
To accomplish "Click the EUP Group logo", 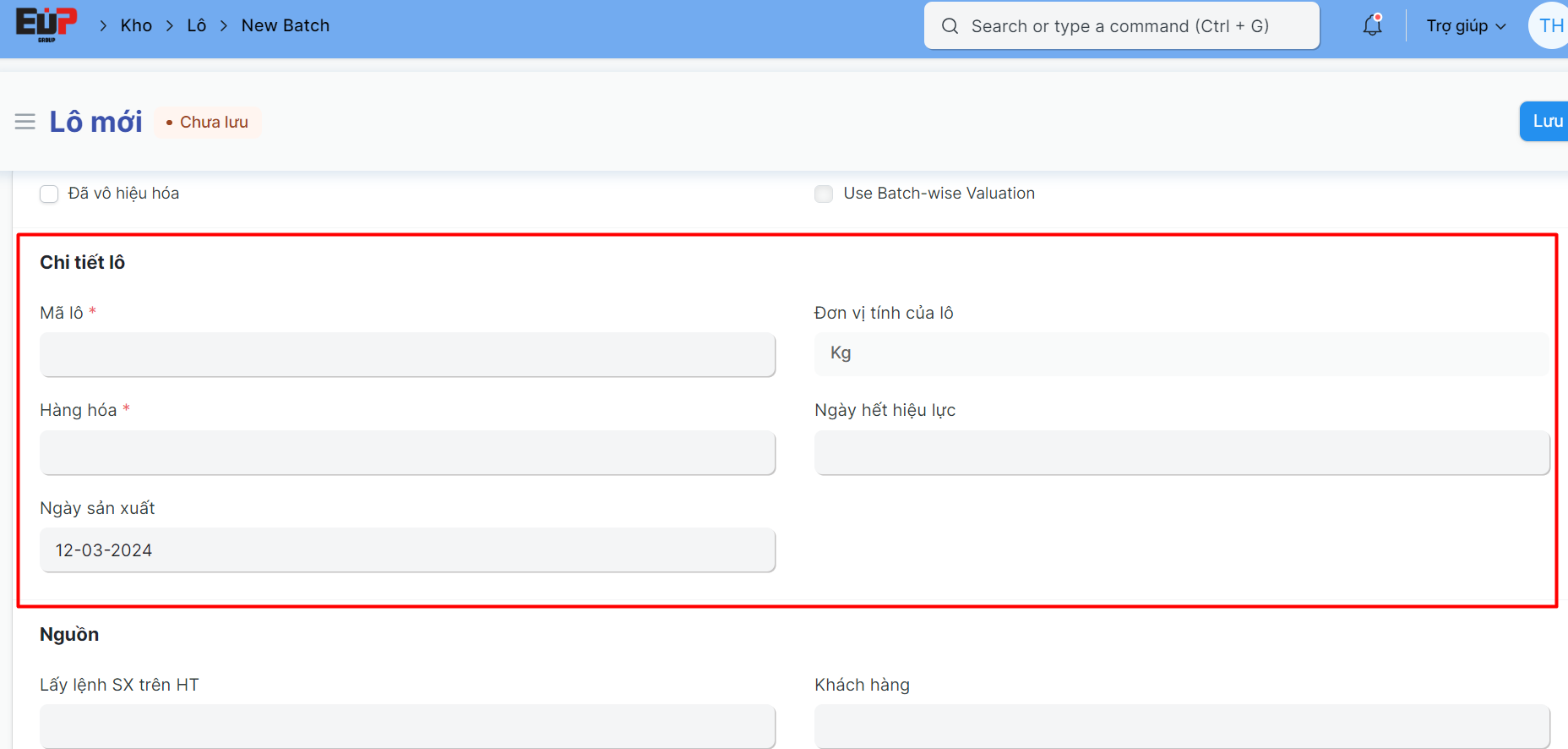I will (46, 25).
